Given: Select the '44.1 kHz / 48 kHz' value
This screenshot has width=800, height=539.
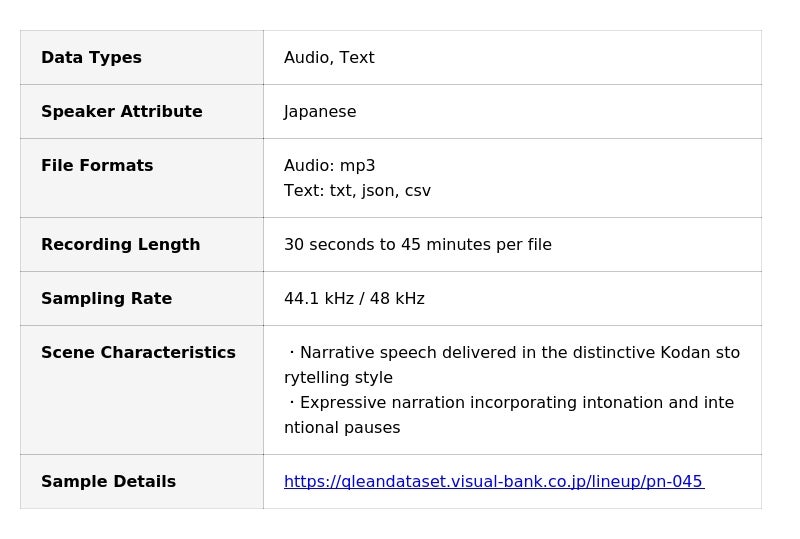Looking at the screenshot, I should tap(354, 299).
